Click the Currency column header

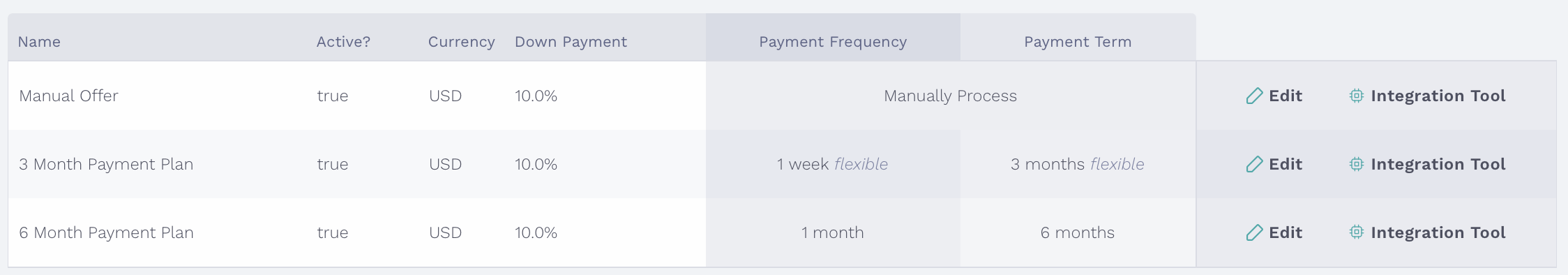click(461, 42)
